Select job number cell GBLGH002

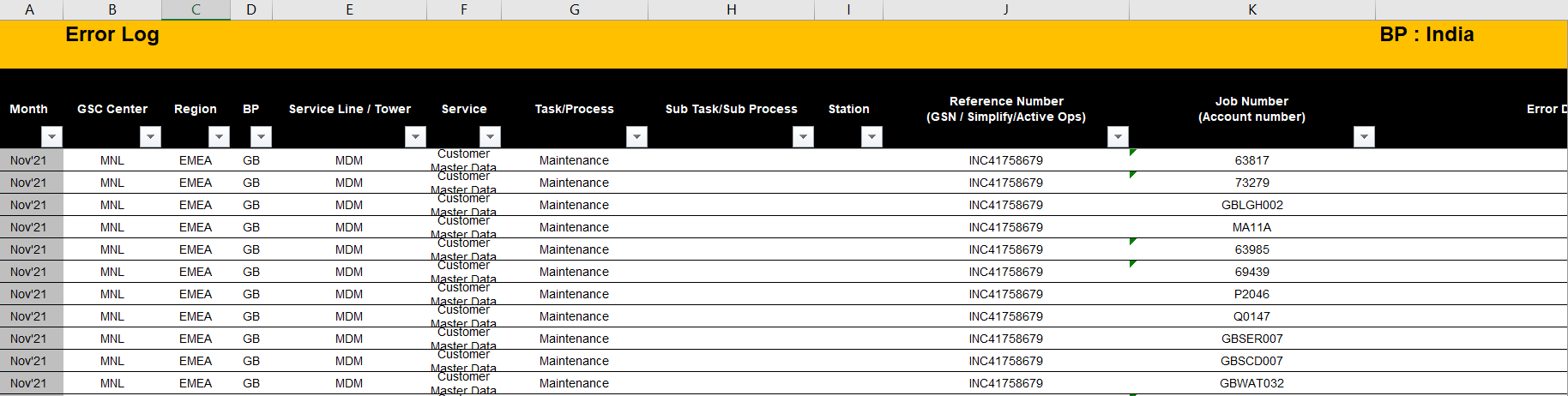pyautogui.click(x=1251, y=205)
